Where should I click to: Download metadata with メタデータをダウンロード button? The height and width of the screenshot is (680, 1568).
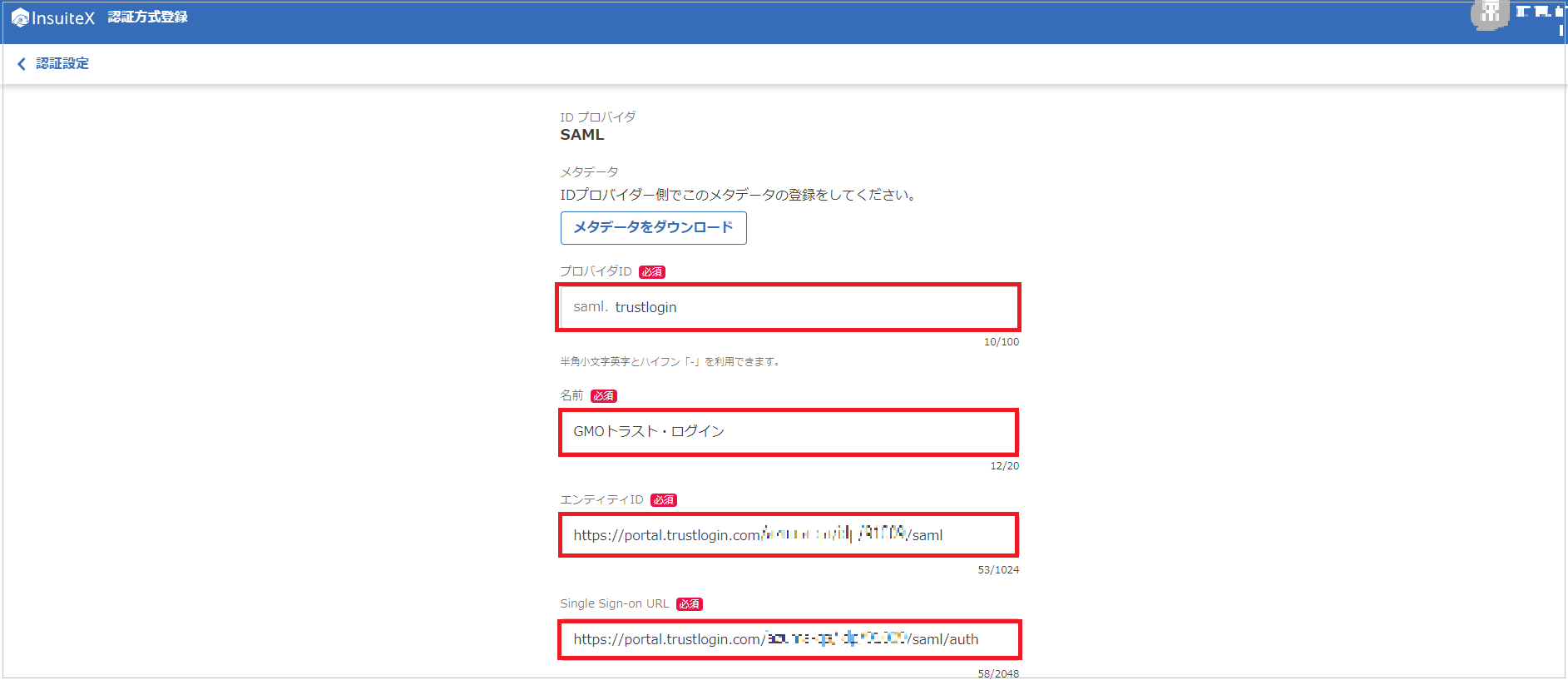click(653, 227)
